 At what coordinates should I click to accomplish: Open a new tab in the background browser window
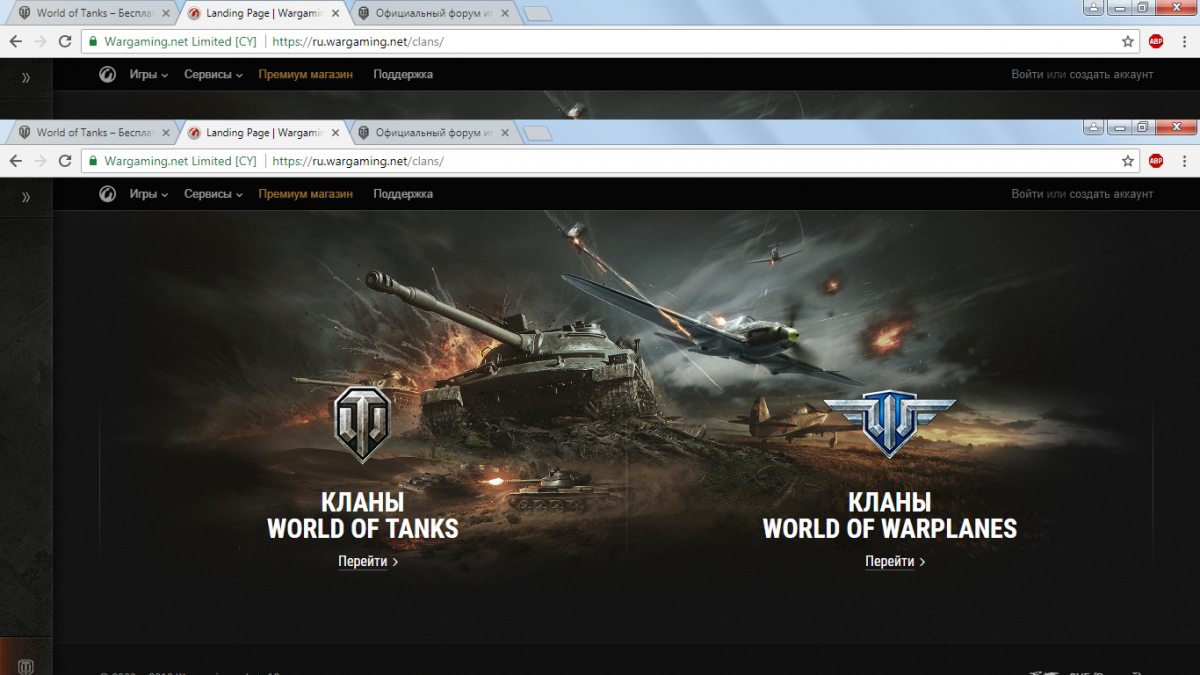[x=537, y=14]
